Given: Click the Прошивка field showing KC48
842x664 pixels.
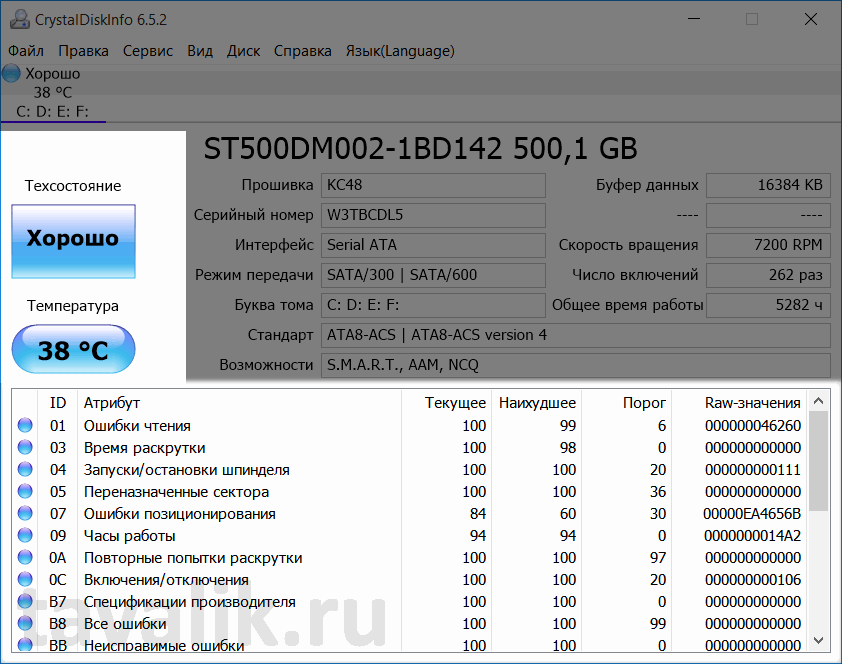Looking at the screenshot, I should (433, 185).
